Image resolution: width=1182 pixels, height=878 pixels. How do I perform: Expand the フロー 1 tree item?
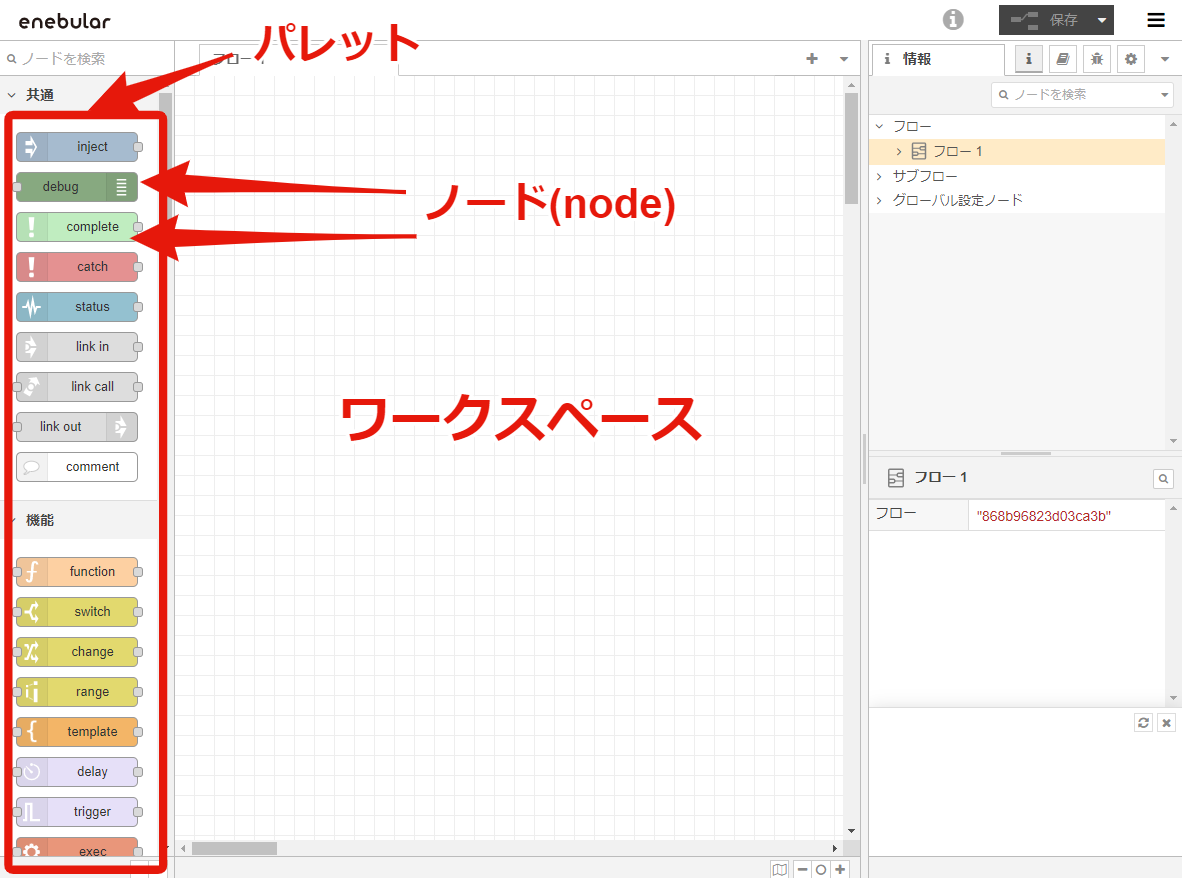[x=899, y=151]
